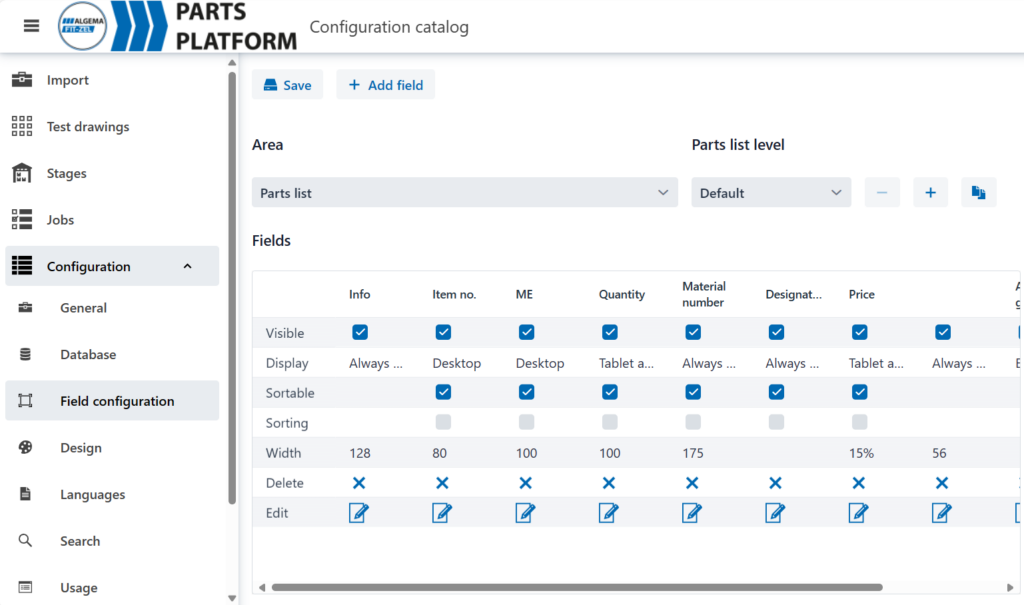This screenshot has height=605, width=1024.
Task: Click the Add field button
Action: [x=385, y=85]
